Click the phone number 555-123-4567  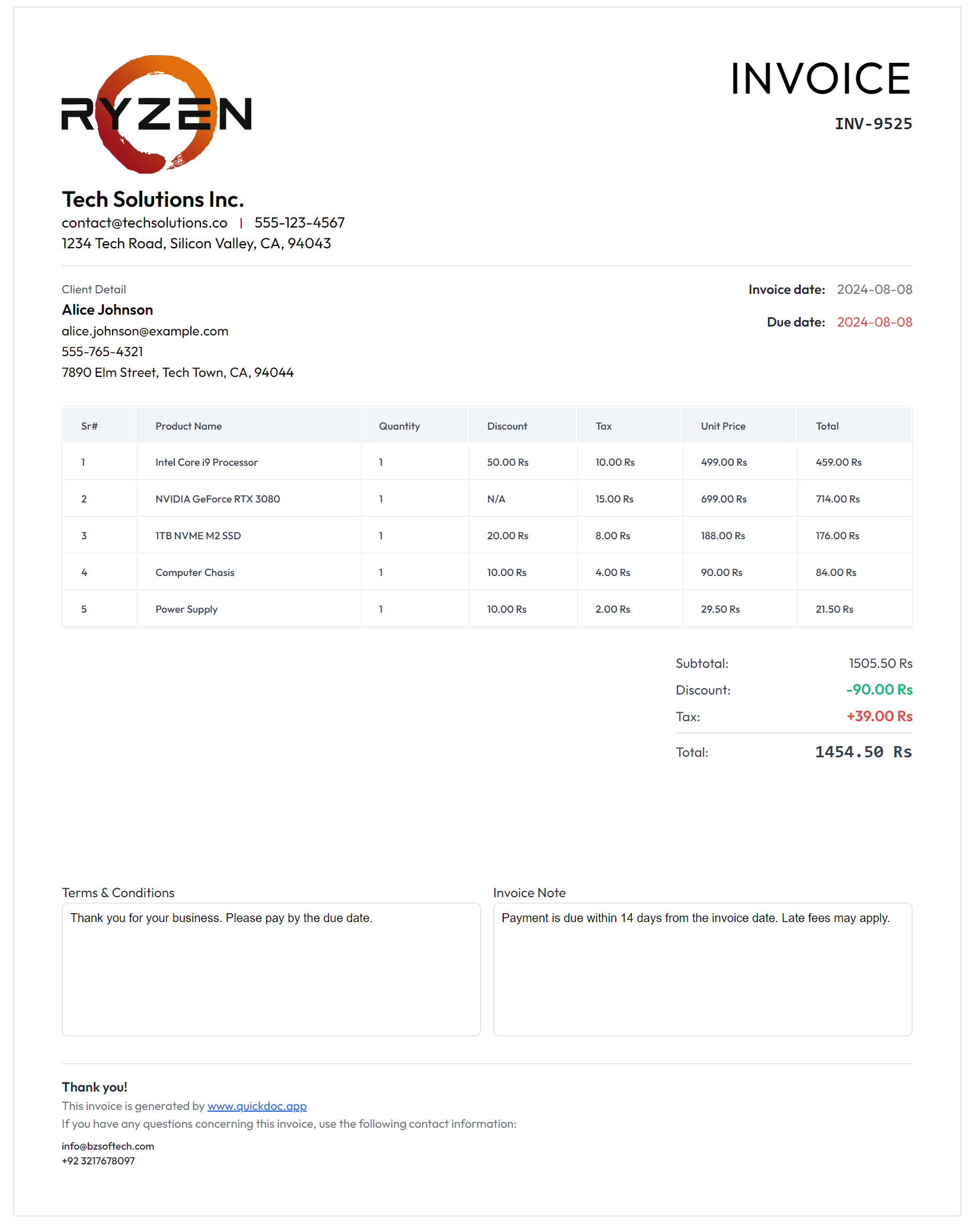coord(300,222)
